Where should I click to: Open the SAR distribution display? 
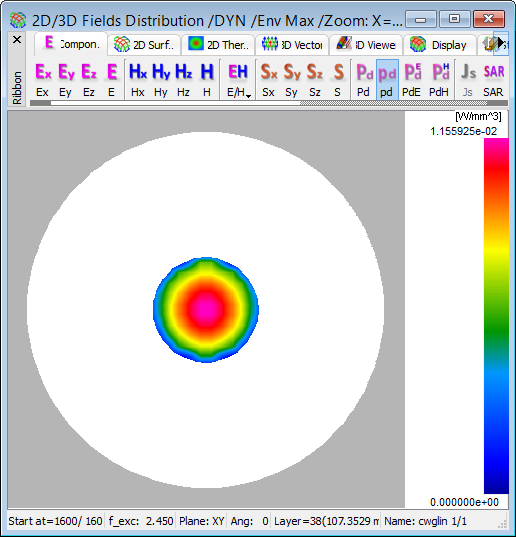(x=493, y=79)
